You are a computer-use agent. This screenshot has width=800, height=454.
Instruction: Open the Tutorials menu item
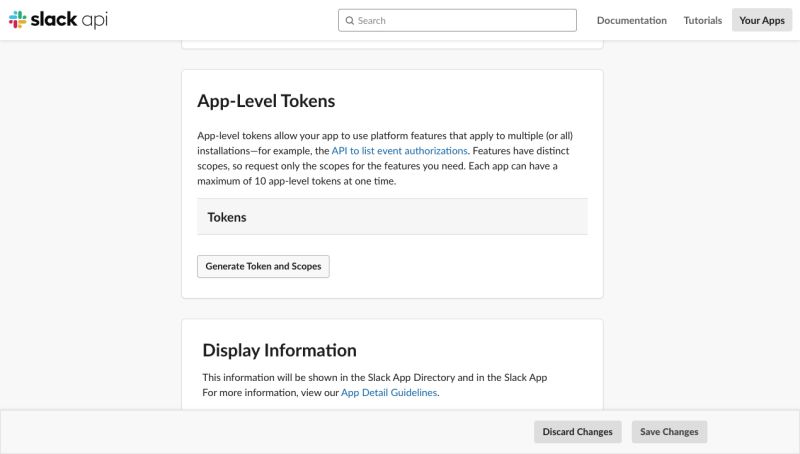(703, 20)
